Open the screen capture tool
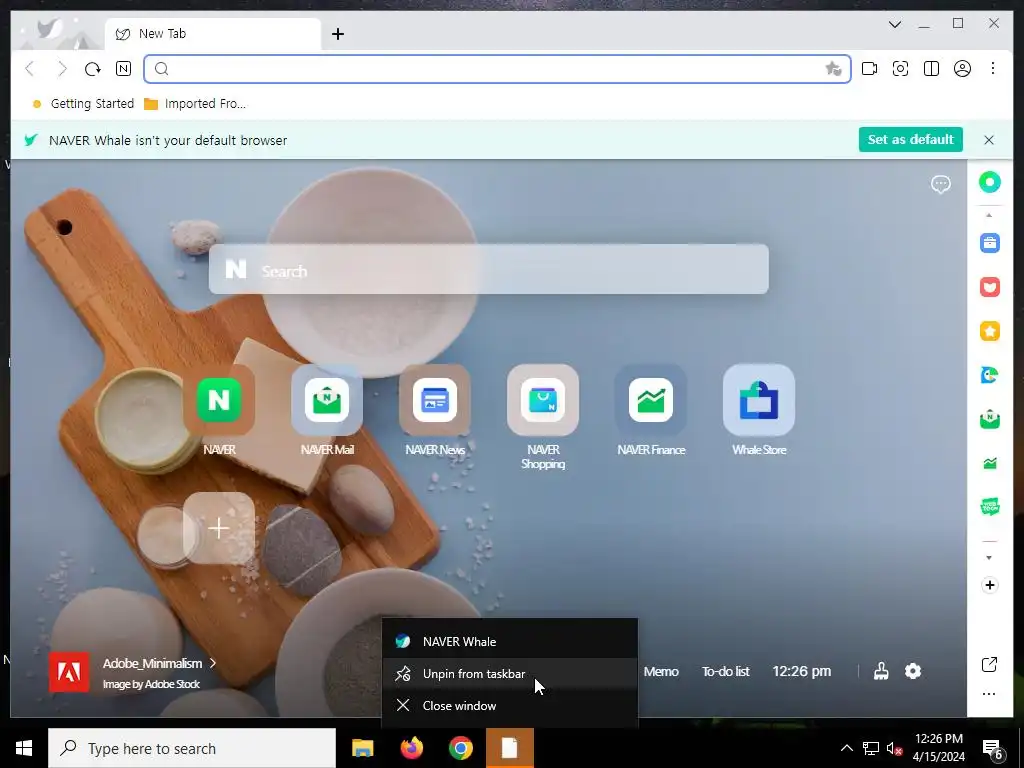The height and width of the screenshot is (768, 1024). 901,69
